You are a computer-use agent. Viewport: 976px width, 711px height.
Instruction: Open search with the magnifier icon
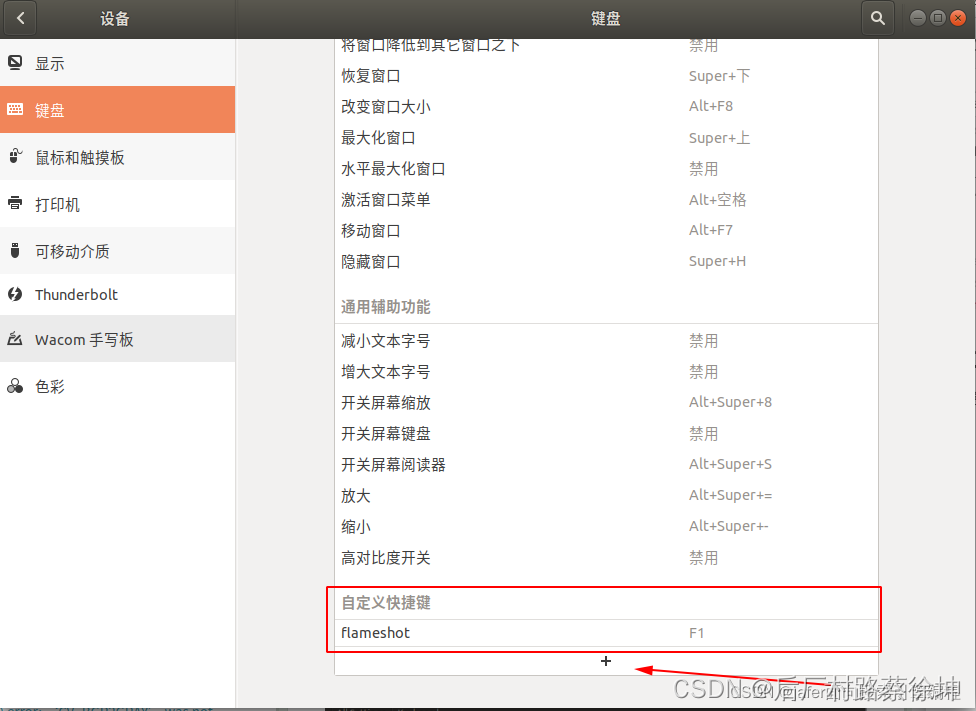point(878,18)
